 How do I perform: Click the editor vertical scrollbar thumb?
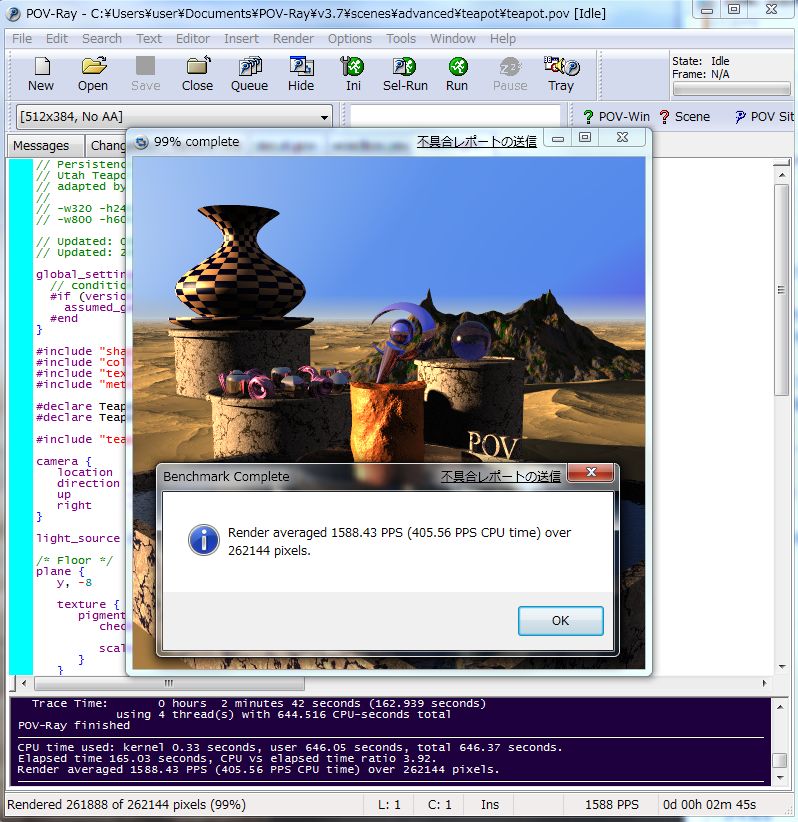pyautogui.click(x=781, y=289)
